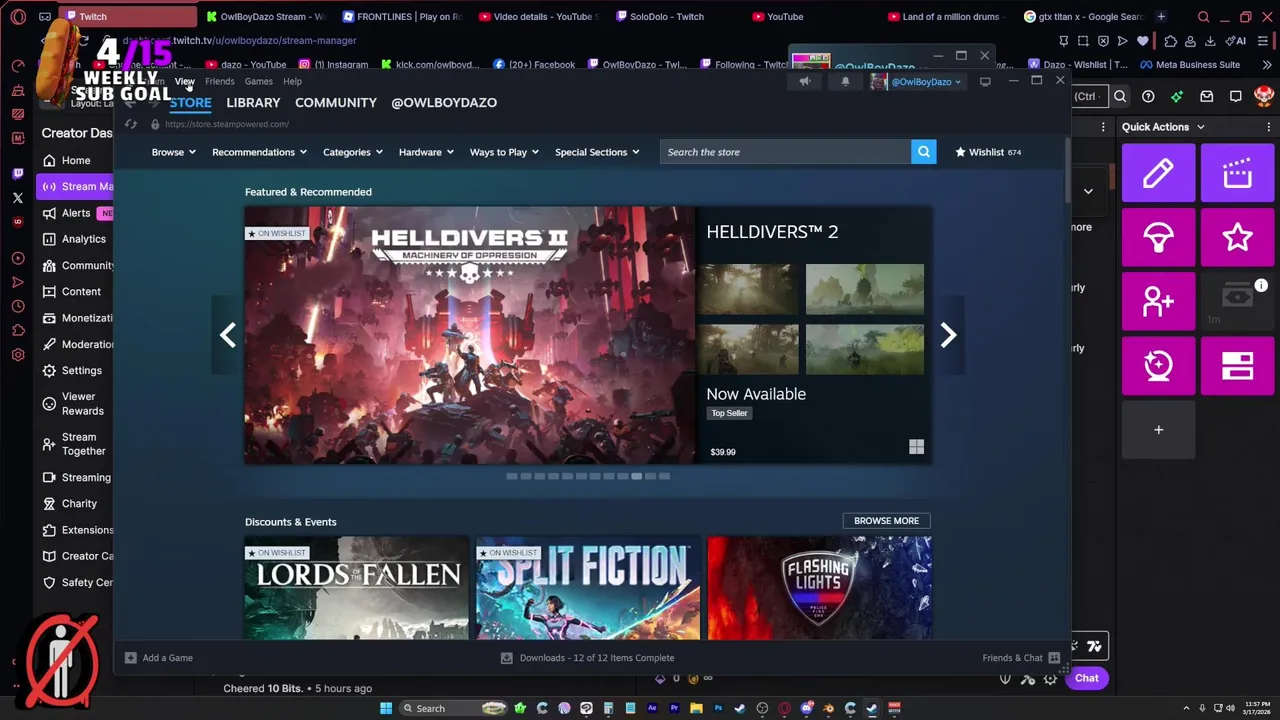The image size is (1280, 720).
Task: Click the Steam page reload icon
Action: pos(131,124)
